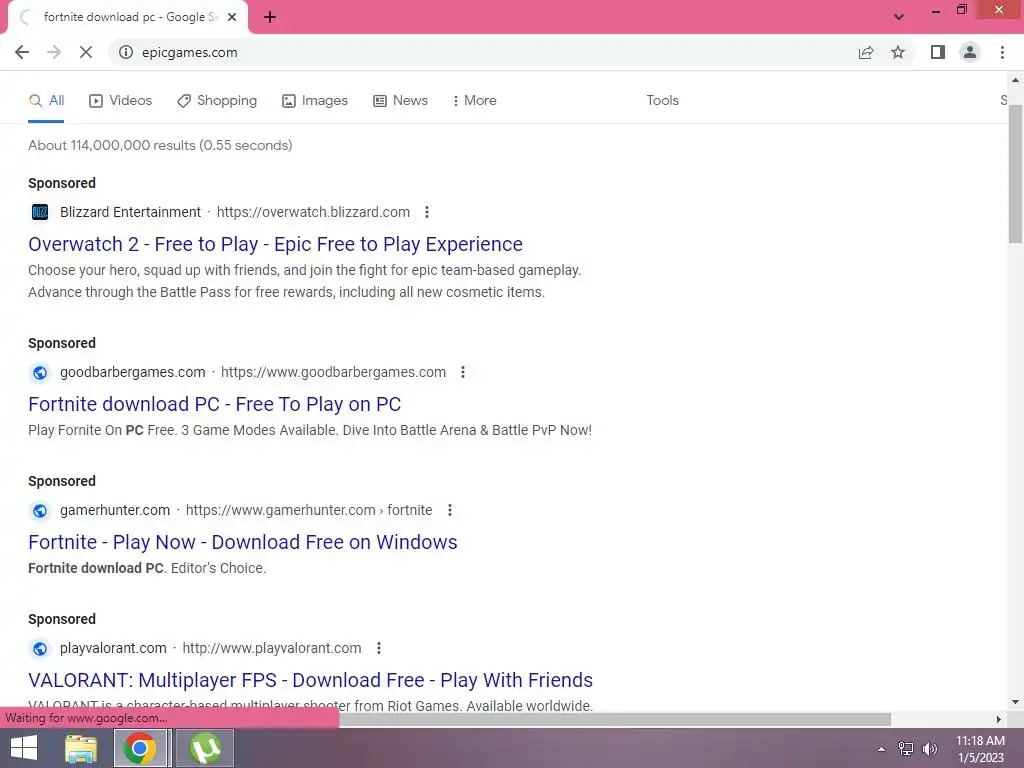Open File Explorer from the taskbar
Screen dimensions: 1024x768
pos(81,748)
